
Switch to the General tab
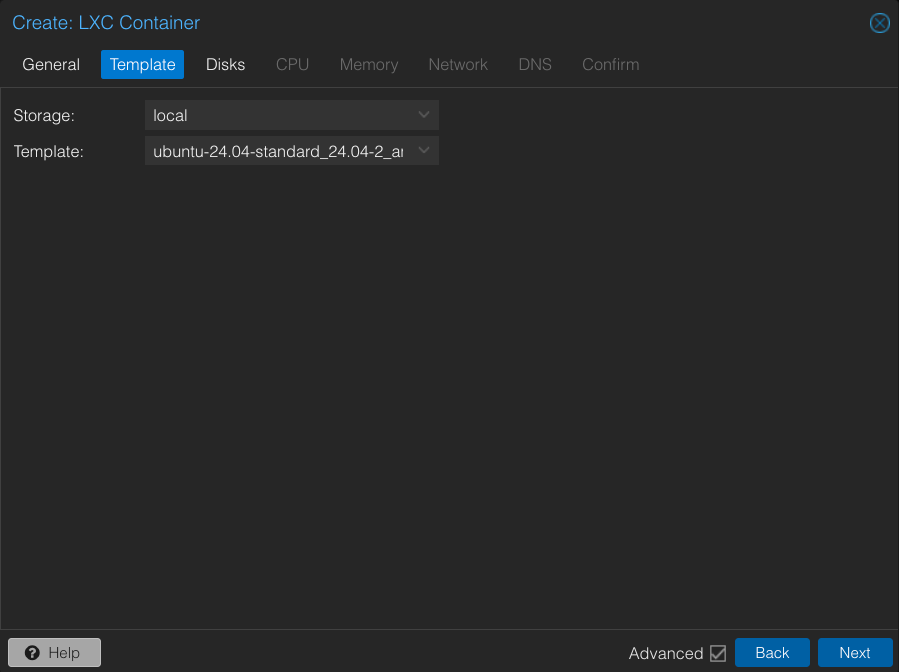point(51,64)
